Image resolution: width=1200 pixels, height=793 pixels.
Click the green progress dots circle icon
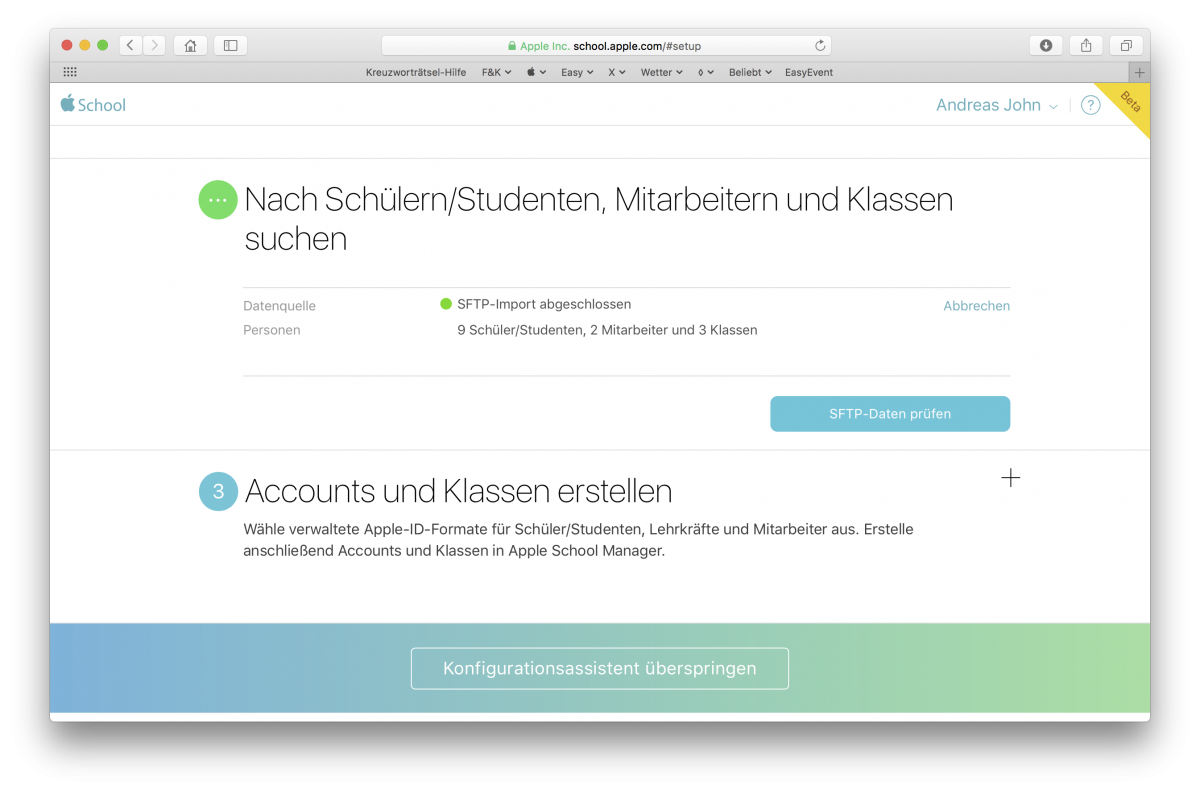tap(218, 200)
